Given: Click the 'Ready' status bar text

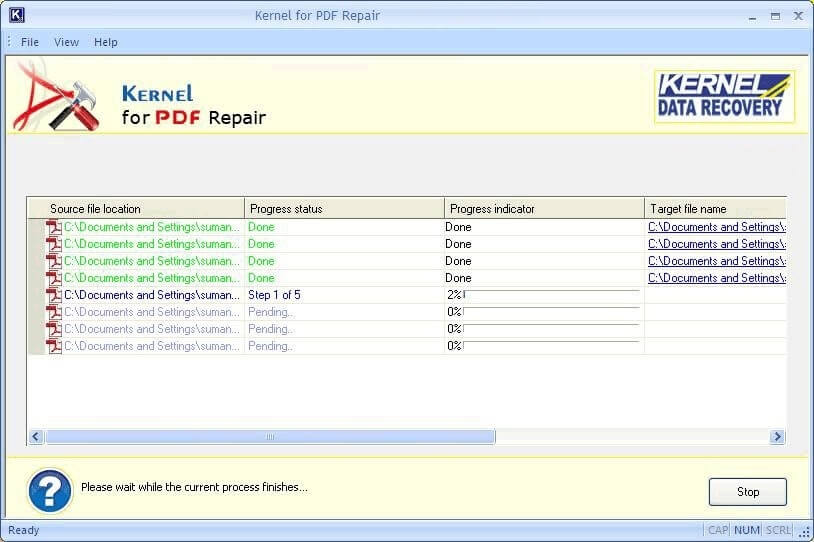Looking at the screenshot, I should [23, 530].
